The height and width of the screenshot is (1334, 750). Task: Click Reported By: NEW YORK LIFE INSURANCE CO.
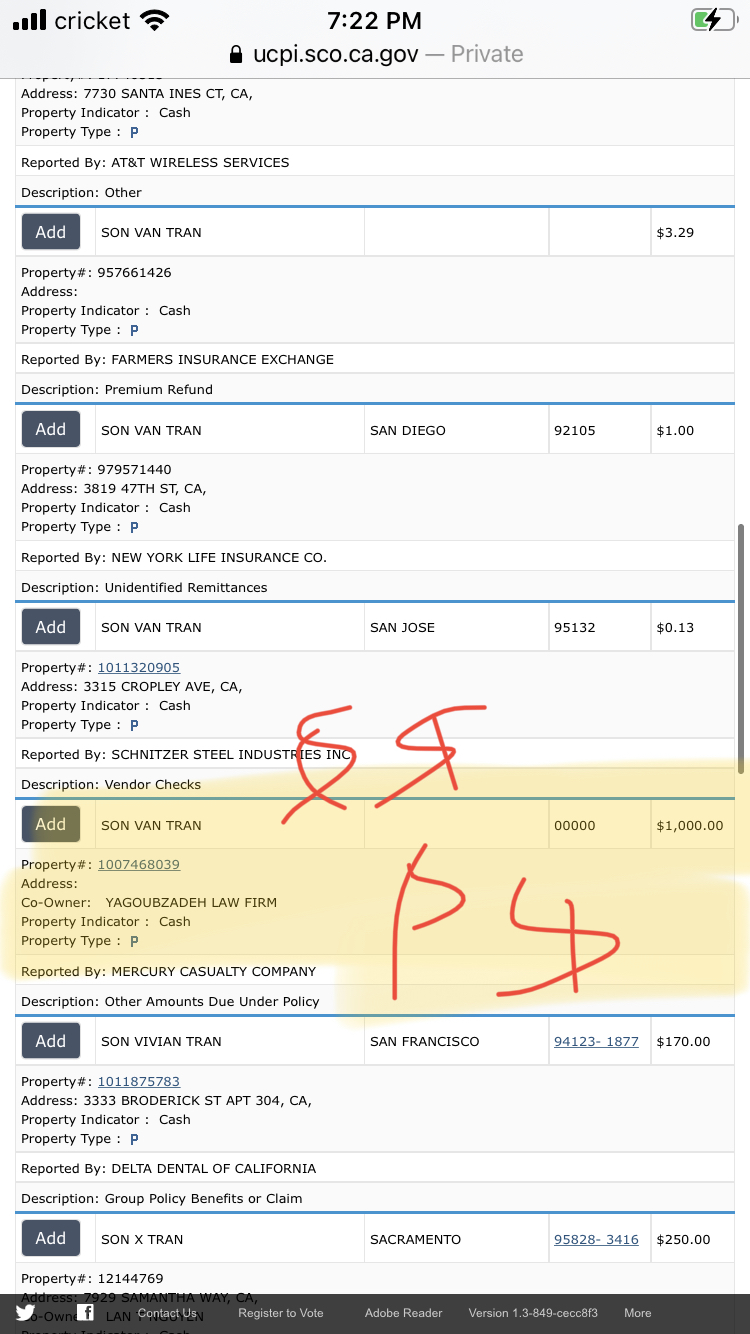[174, 557]
